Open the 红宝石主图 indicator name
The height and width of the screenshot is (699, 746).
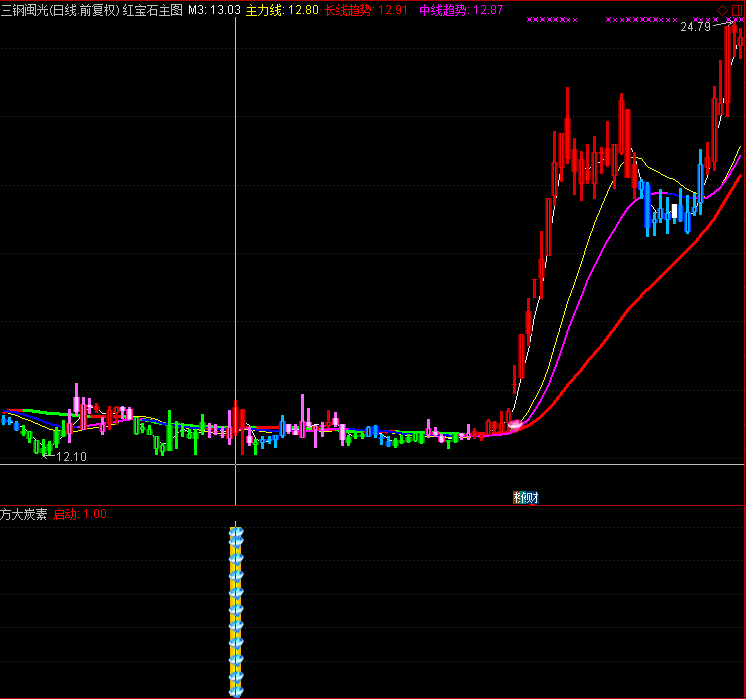tap(153, 9)
